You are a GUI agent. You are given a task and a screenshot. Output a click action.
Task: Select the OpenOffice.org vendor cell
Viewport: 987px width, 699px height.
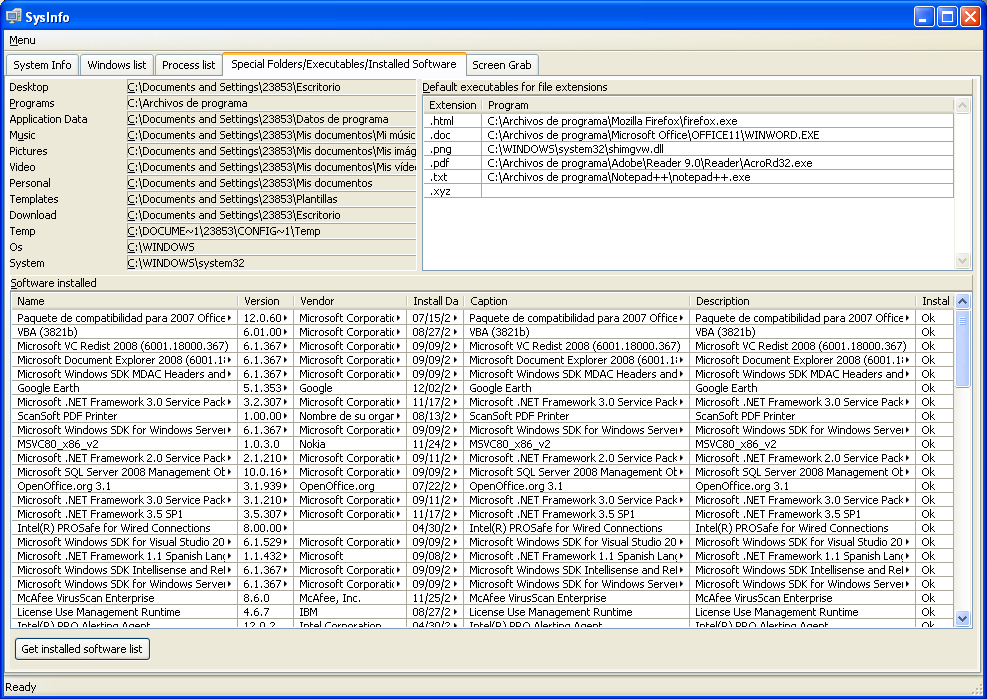(350, 486)
